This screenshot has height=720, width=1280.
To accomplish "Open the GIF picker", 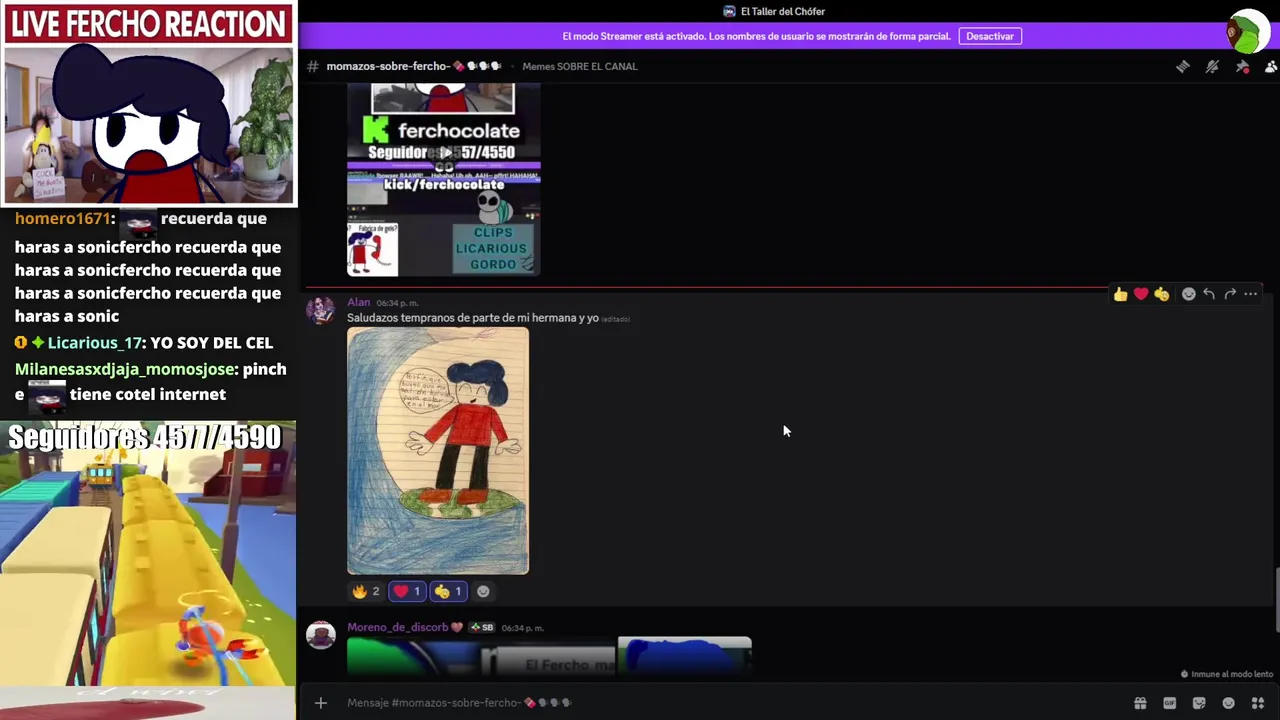I will click(1170, 703).
